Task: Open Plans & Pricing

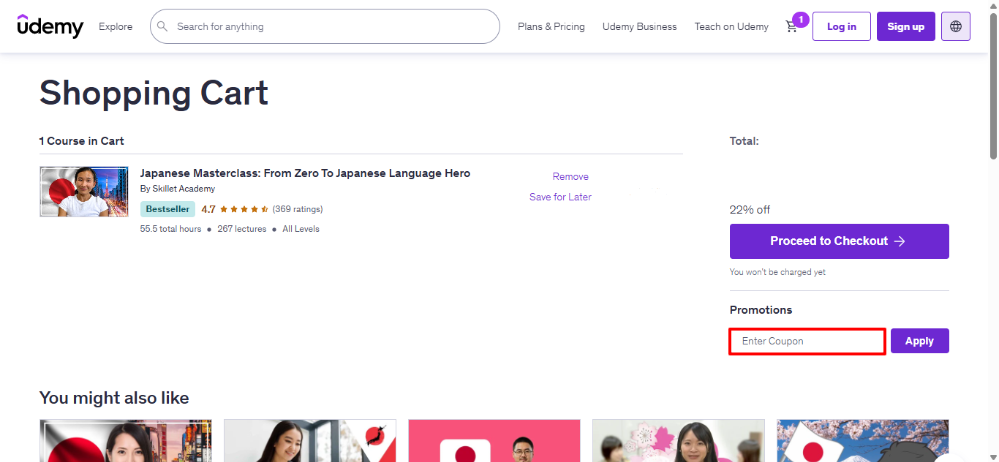Action: 551,27
